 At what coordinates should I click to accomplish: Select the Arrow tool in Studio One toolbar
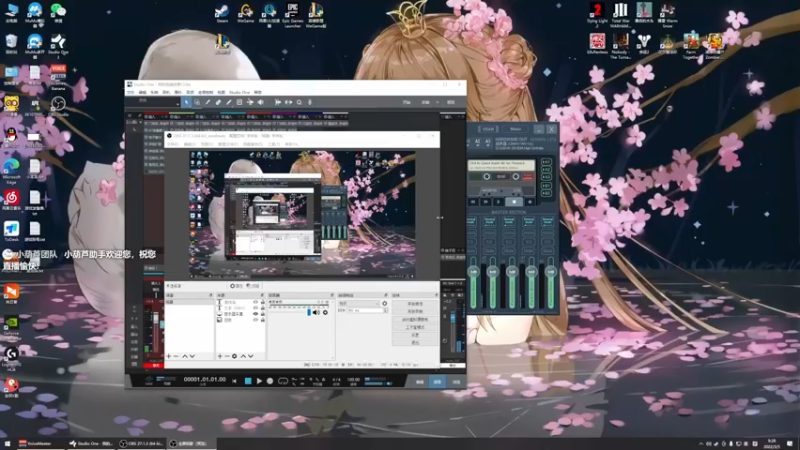coord(187,103)
